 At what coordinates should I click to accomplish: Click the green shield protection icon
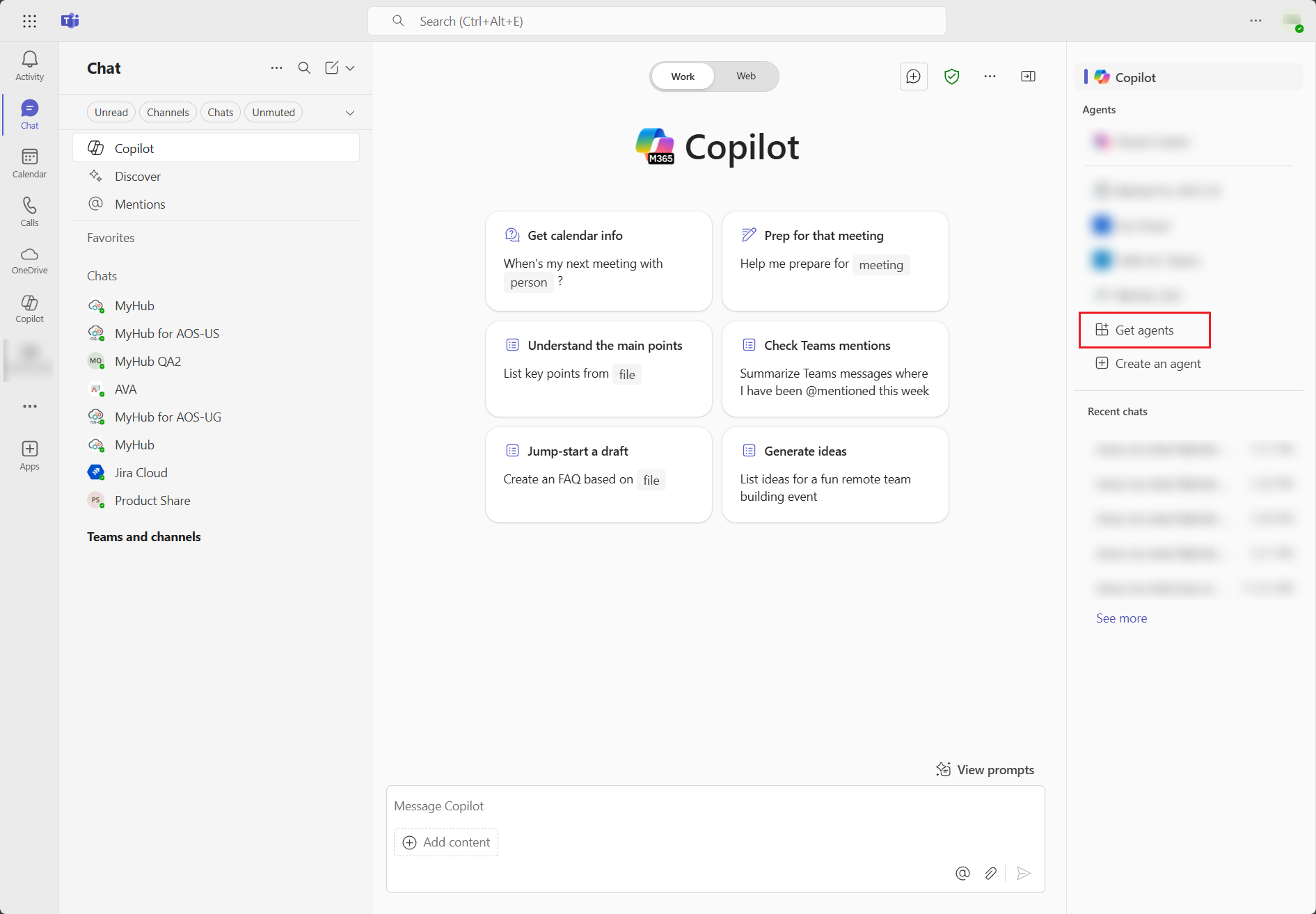click(x=951, y=77)
